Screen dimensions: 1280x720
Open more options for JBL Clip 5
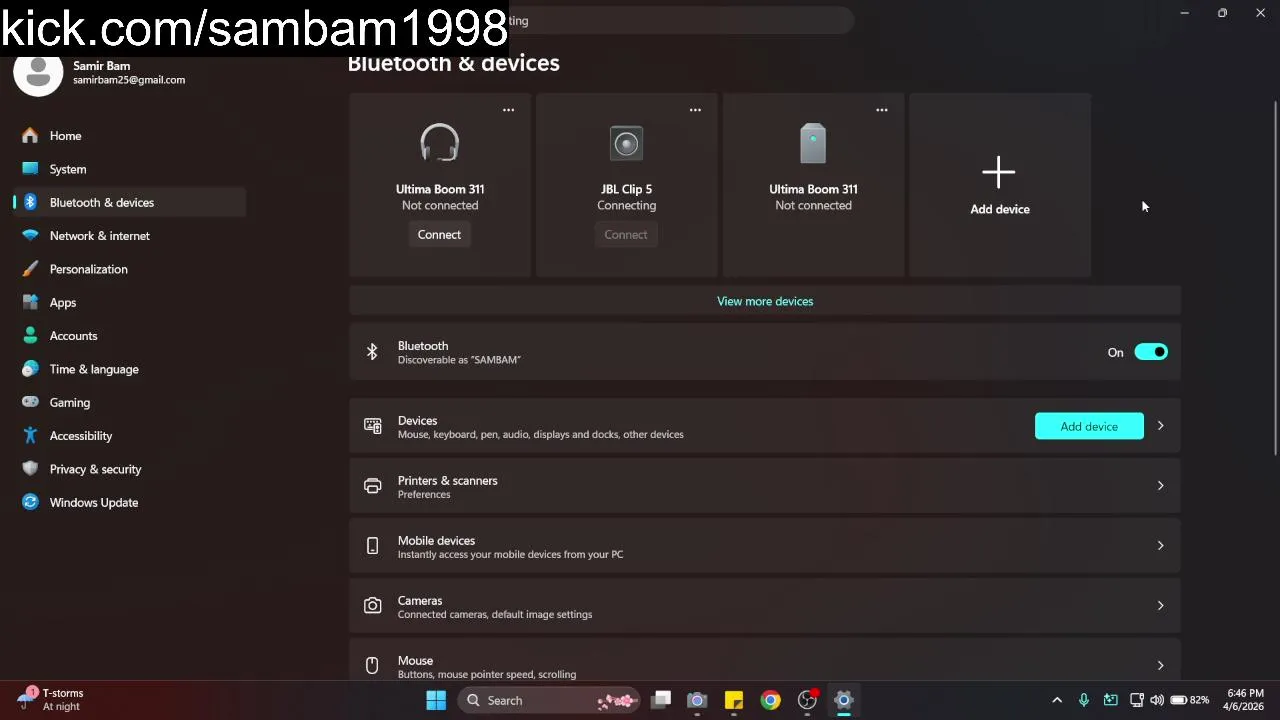pos(695,110)
